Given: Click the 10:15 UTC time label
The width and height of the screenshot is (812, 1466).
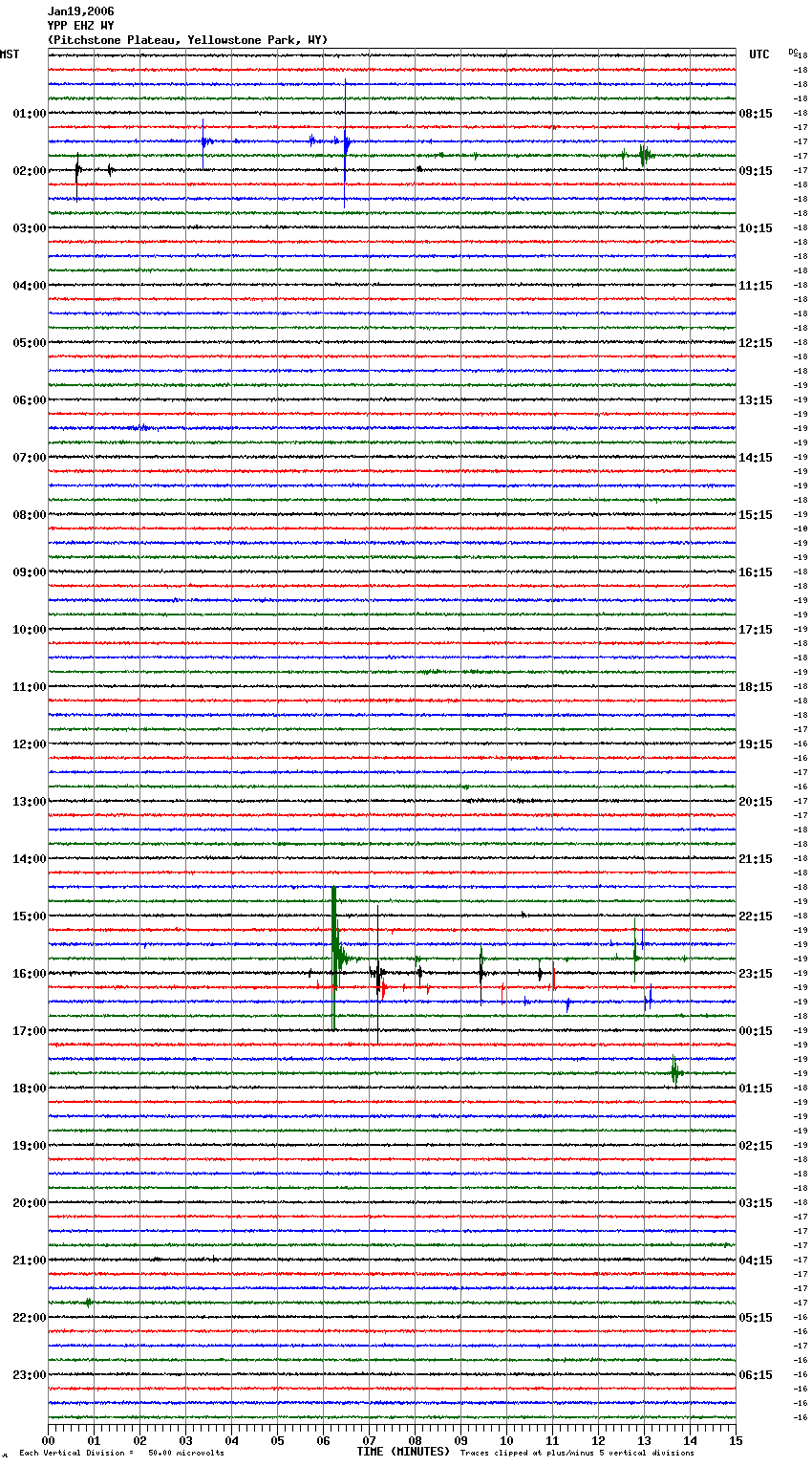Looking at the screenshot, I should point(756,228).
